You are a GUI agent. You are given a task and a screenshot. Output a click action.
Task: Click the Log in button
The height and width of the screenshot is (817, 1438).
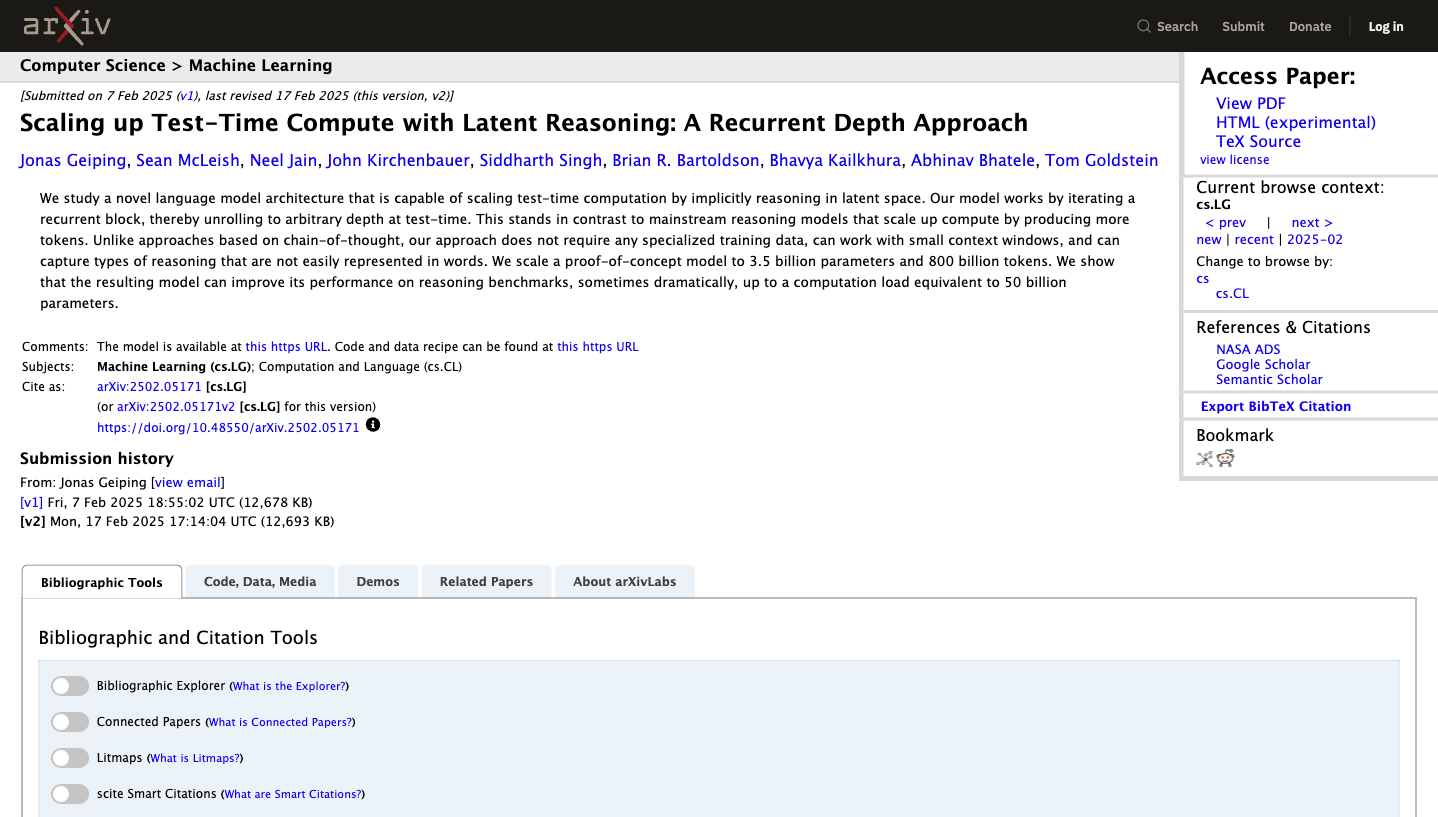1386,27
